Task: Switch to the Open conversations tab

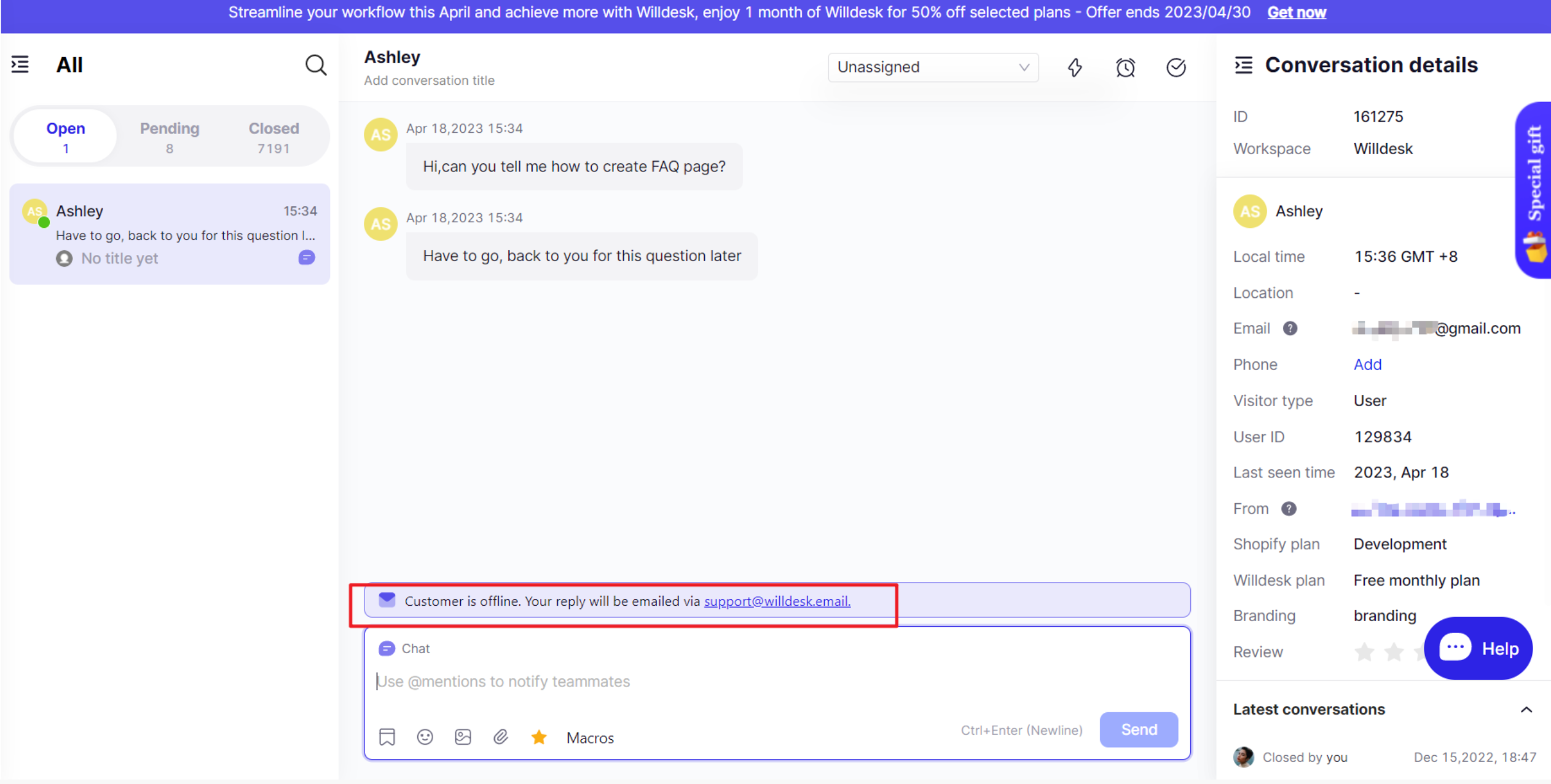Action: 66,136
